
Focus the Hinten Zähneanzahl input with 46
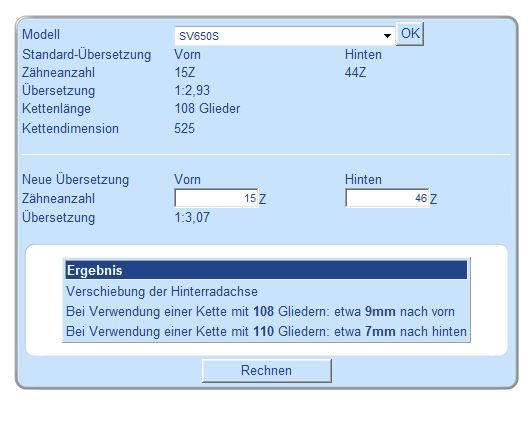(387, 198)
